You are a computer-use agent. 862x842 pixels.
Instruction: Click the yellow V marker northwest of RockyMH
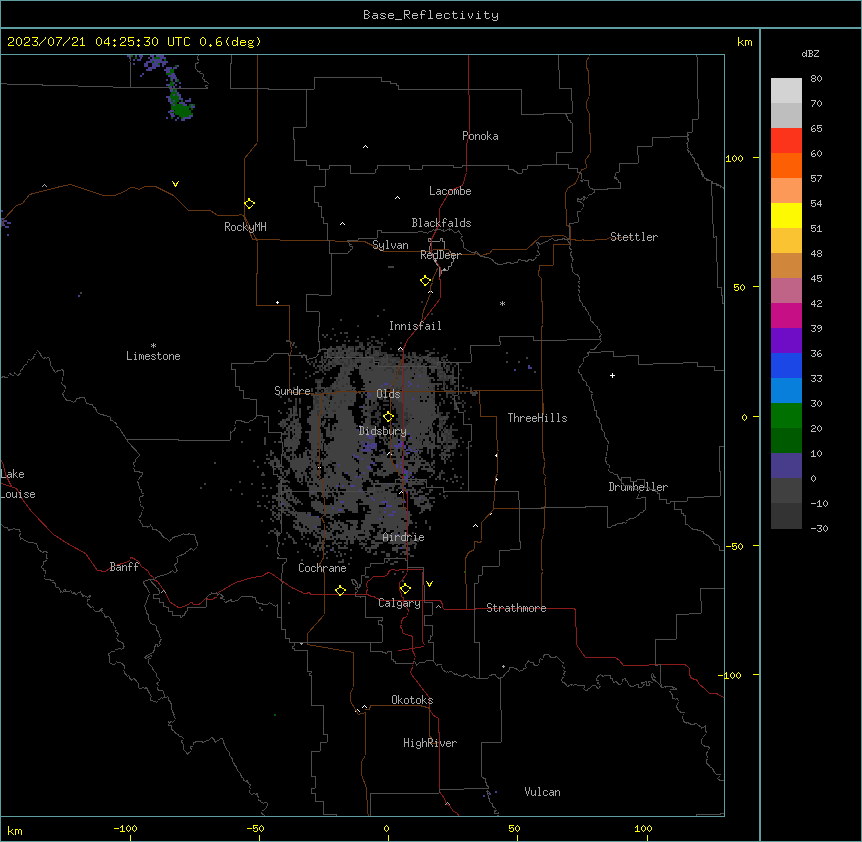click(x=175, y=184)
